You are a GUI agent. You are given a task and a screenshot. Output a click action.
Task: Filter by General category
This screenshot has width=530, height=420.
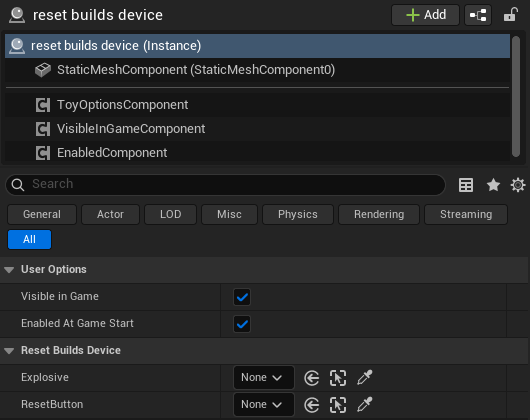(x=42, y=214)
